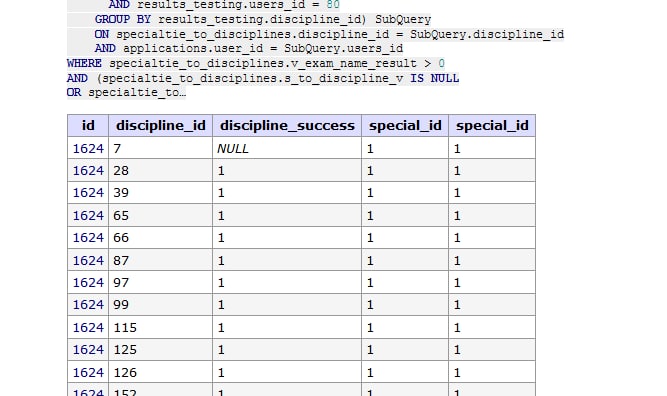The height and width of the screenshot is (396, 667).
Task: Click the 'ON specialtie_to_disciplines.discipline_id' query line
Action: coord(329,34)
